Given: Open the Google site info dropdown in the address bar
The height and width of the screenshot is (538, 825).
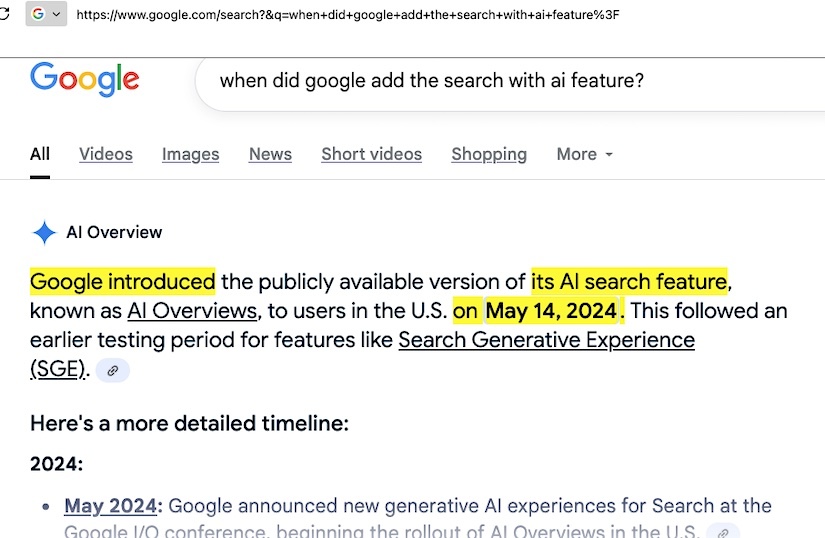Looking at the screenshot, I should coord(46,14).
